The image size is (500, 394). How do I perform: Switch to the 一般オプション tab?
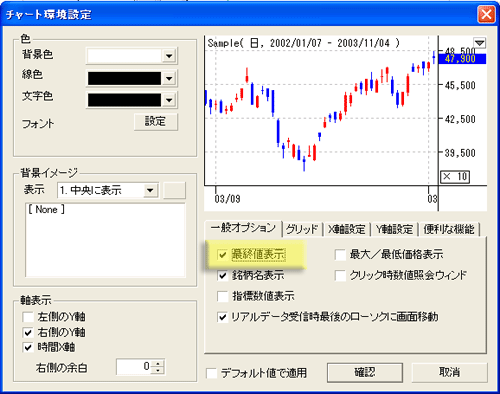243,228
